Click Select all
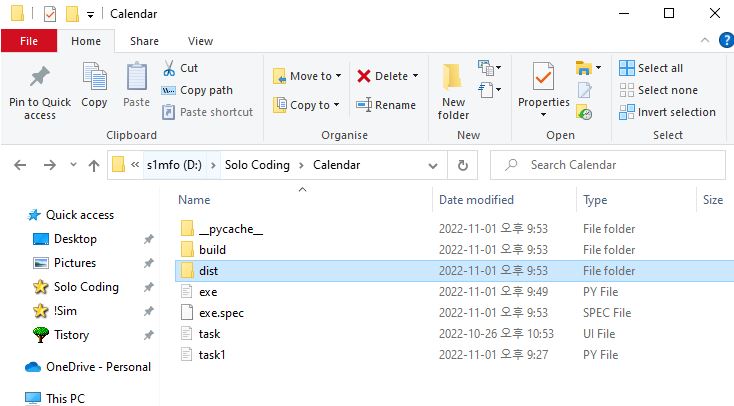Screen dimensions: 734x406 651,68
